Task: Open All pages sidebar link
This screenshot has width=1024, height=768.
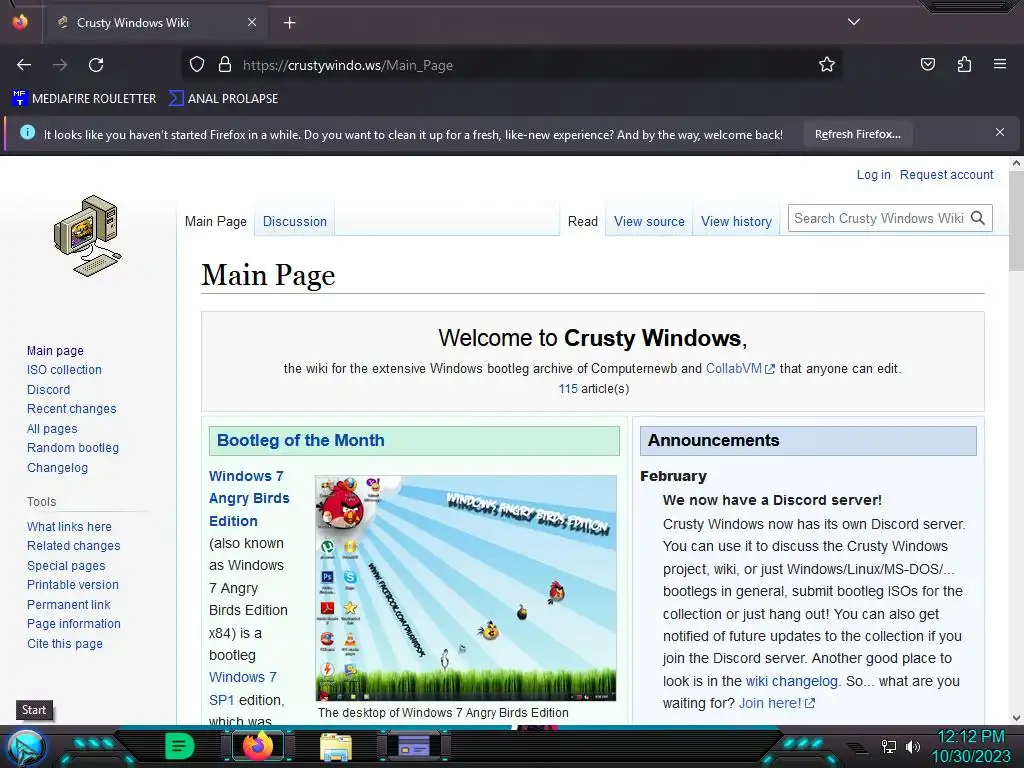Action: (52, 429)
